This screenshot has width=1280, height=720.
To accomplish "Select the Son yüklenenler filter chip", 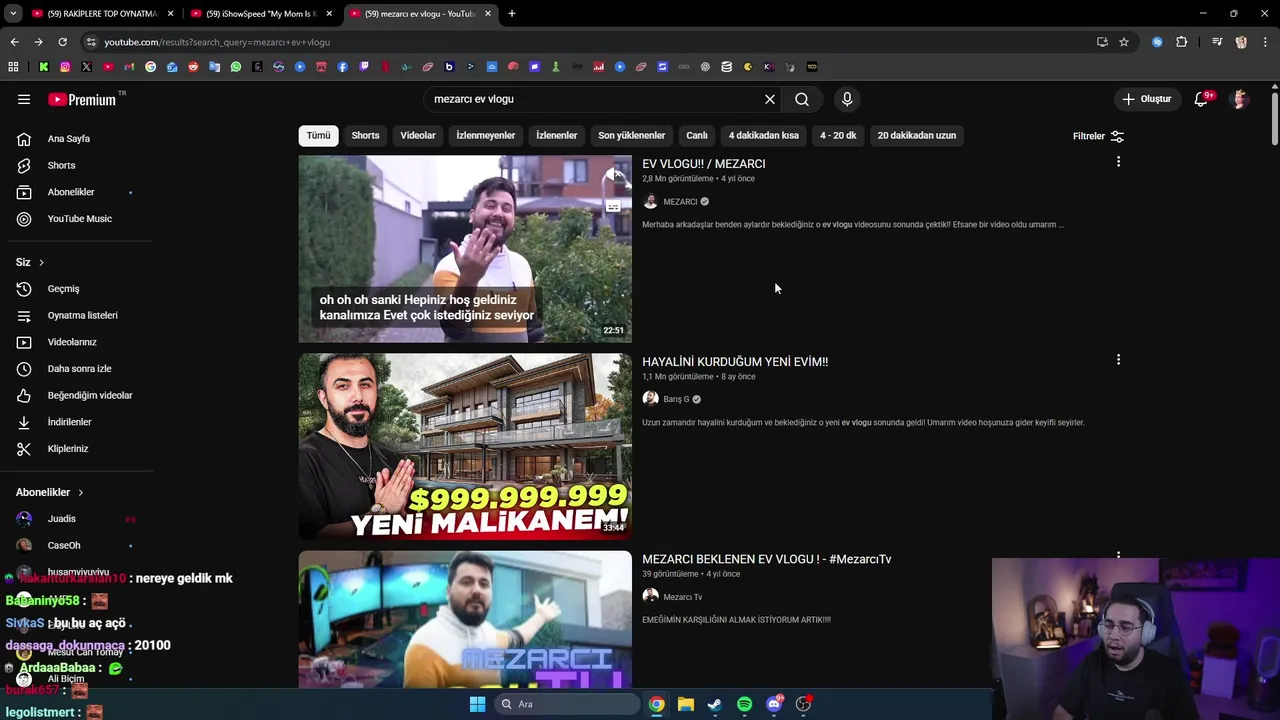I will [631, 135].
